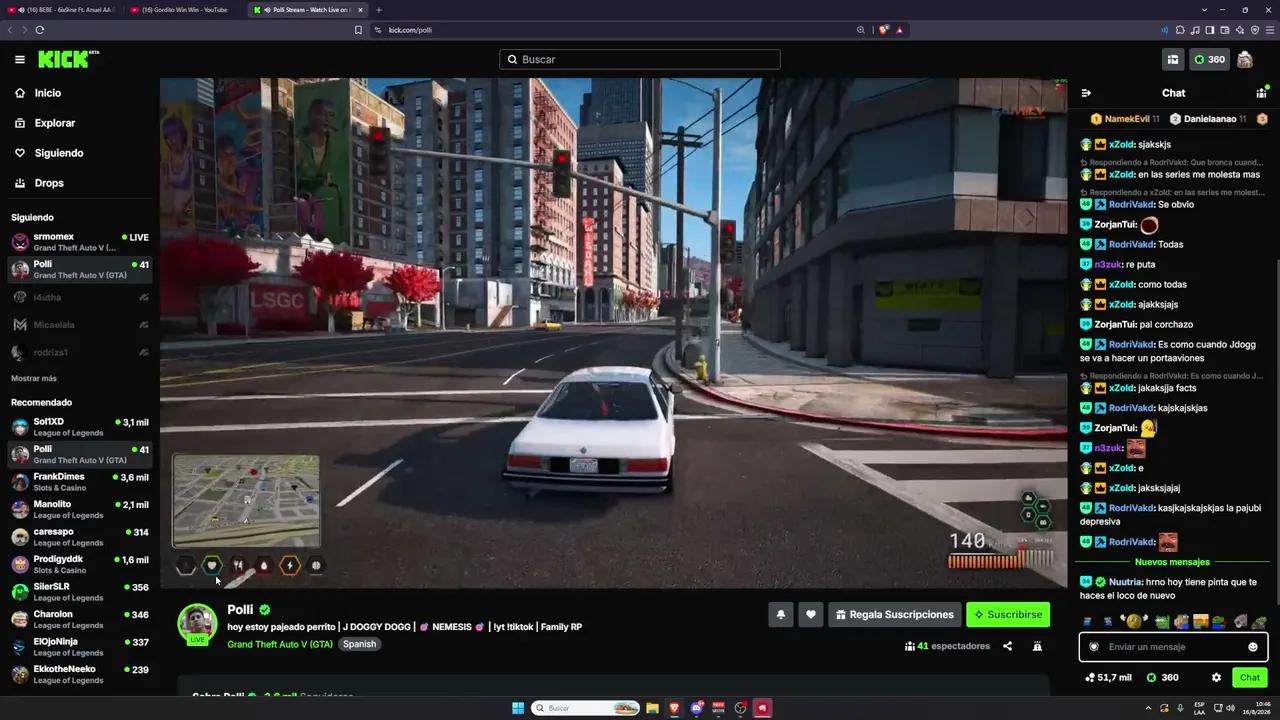
Task: Click the chat identity shield icon
Action: coord(1094,647)
